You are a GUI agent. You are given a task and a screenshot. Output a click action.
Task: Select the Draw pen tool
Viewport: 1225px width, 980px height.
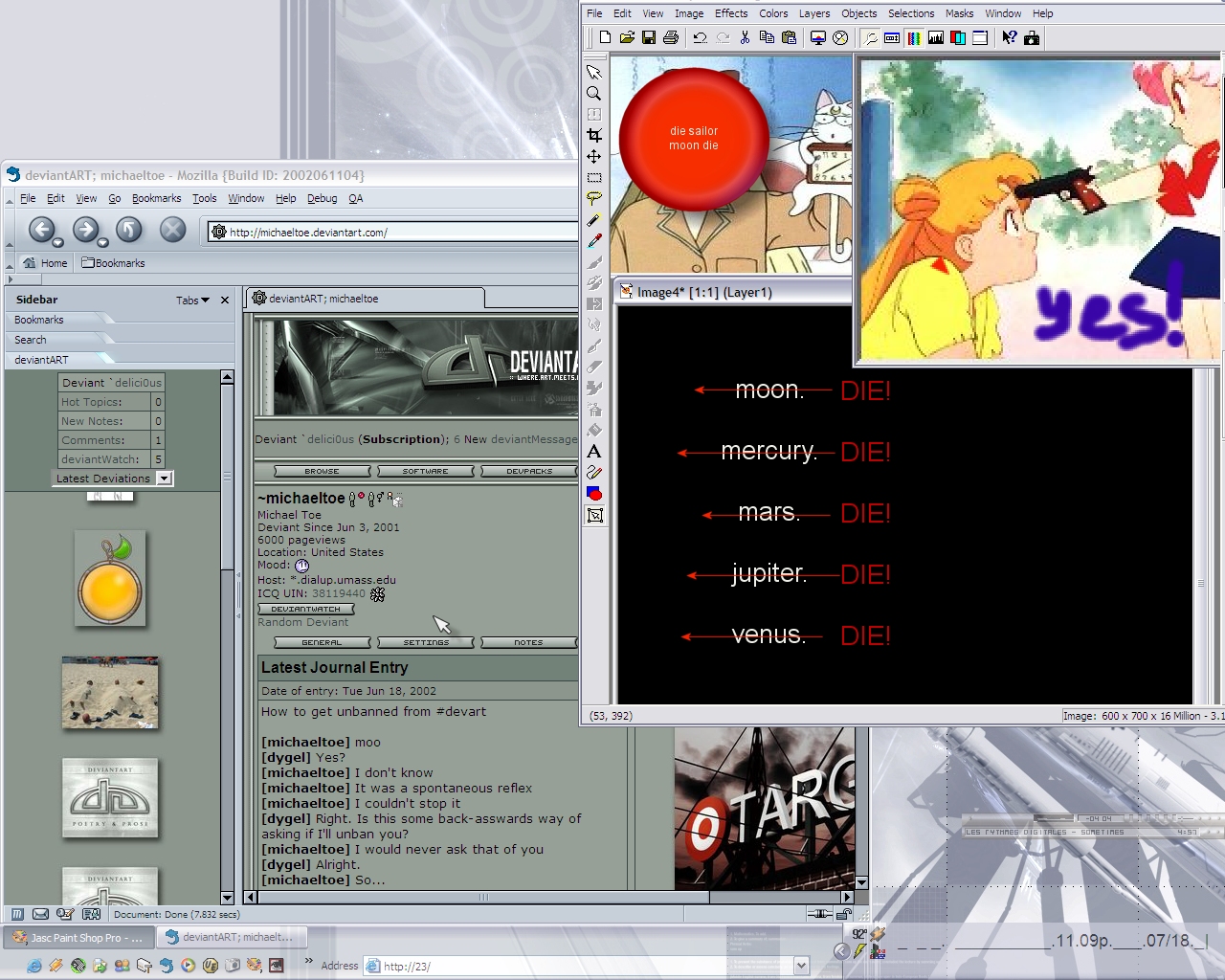[594, 473]
